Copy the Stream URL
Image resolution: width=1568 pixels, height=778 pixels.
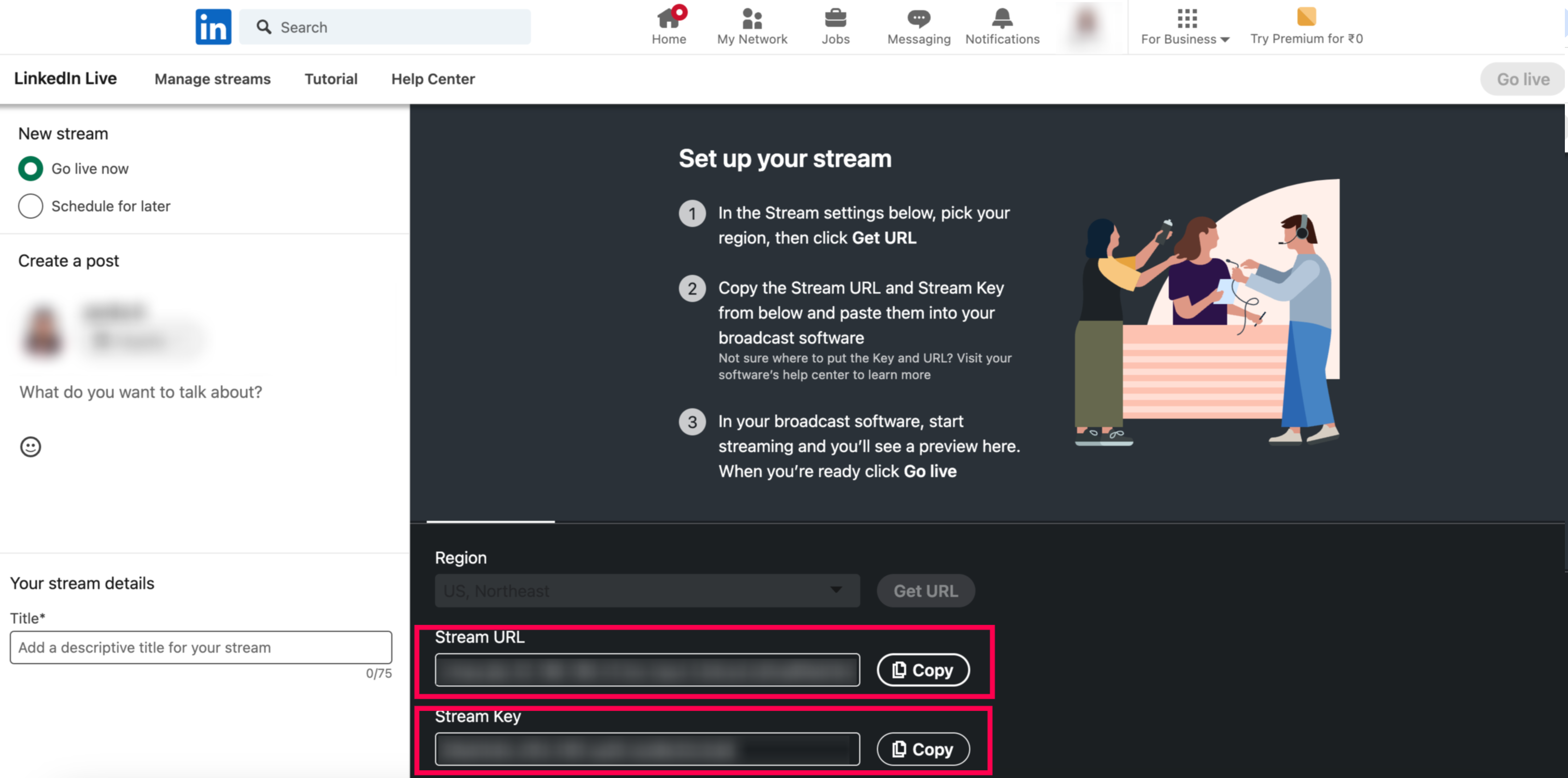point(923,670)
